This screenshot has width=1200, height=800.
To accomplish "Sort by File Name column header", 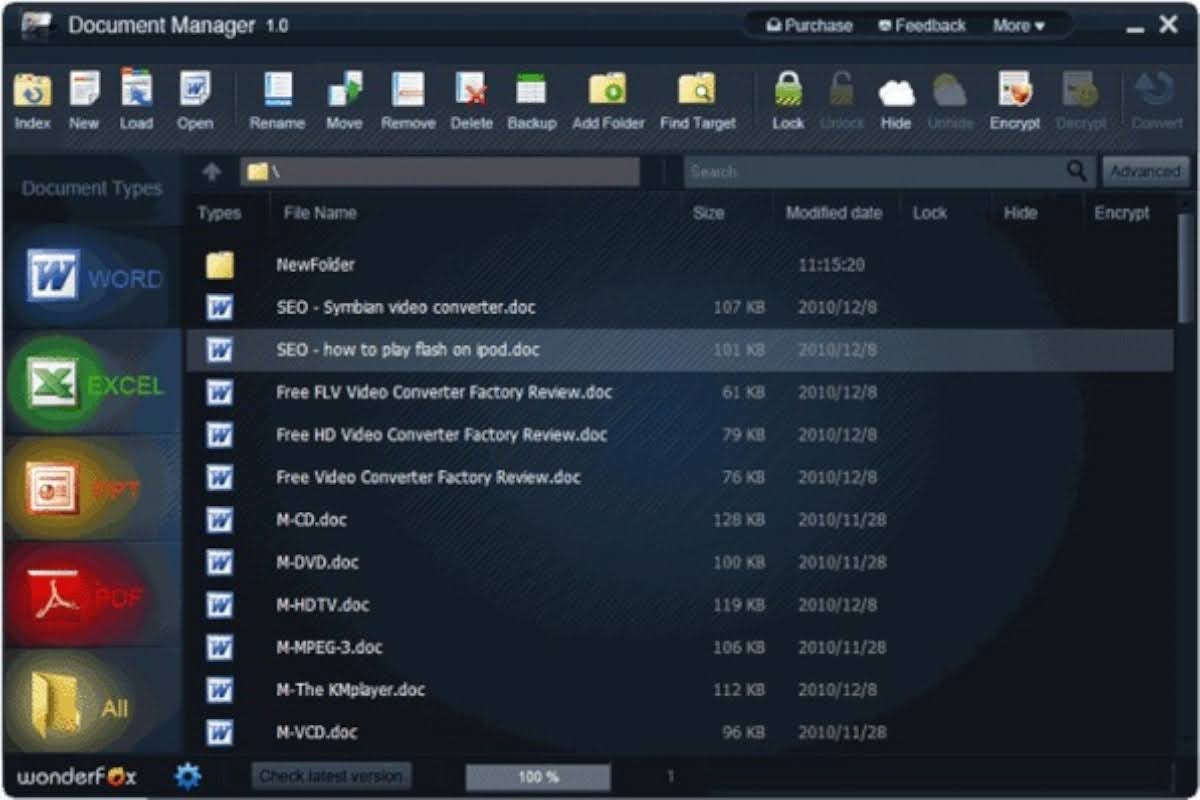I will [320, 213].
